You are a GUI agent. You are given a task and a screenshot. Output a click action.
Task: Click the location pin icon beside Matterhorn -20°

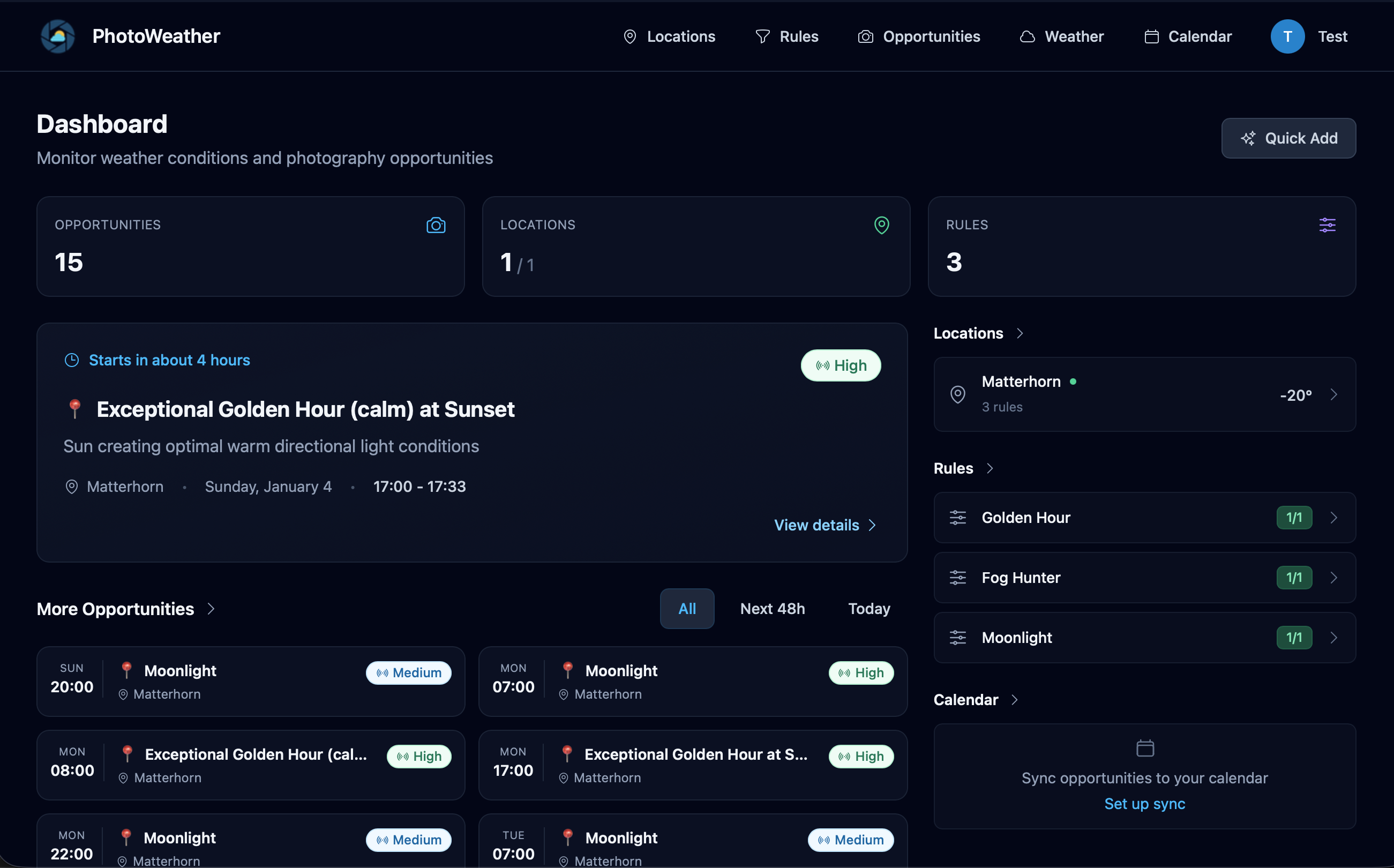click(957, 394)
